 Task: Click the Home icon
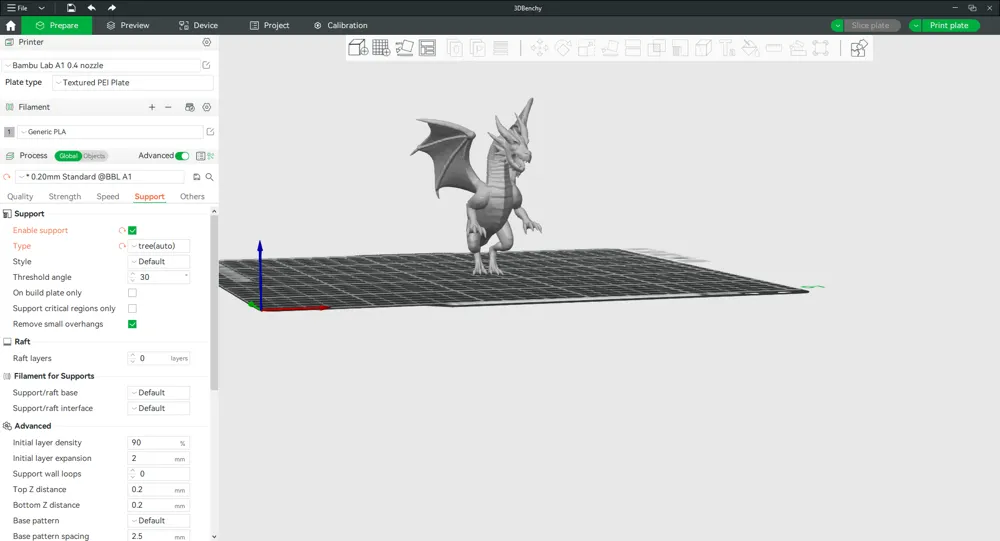point(10,26)
